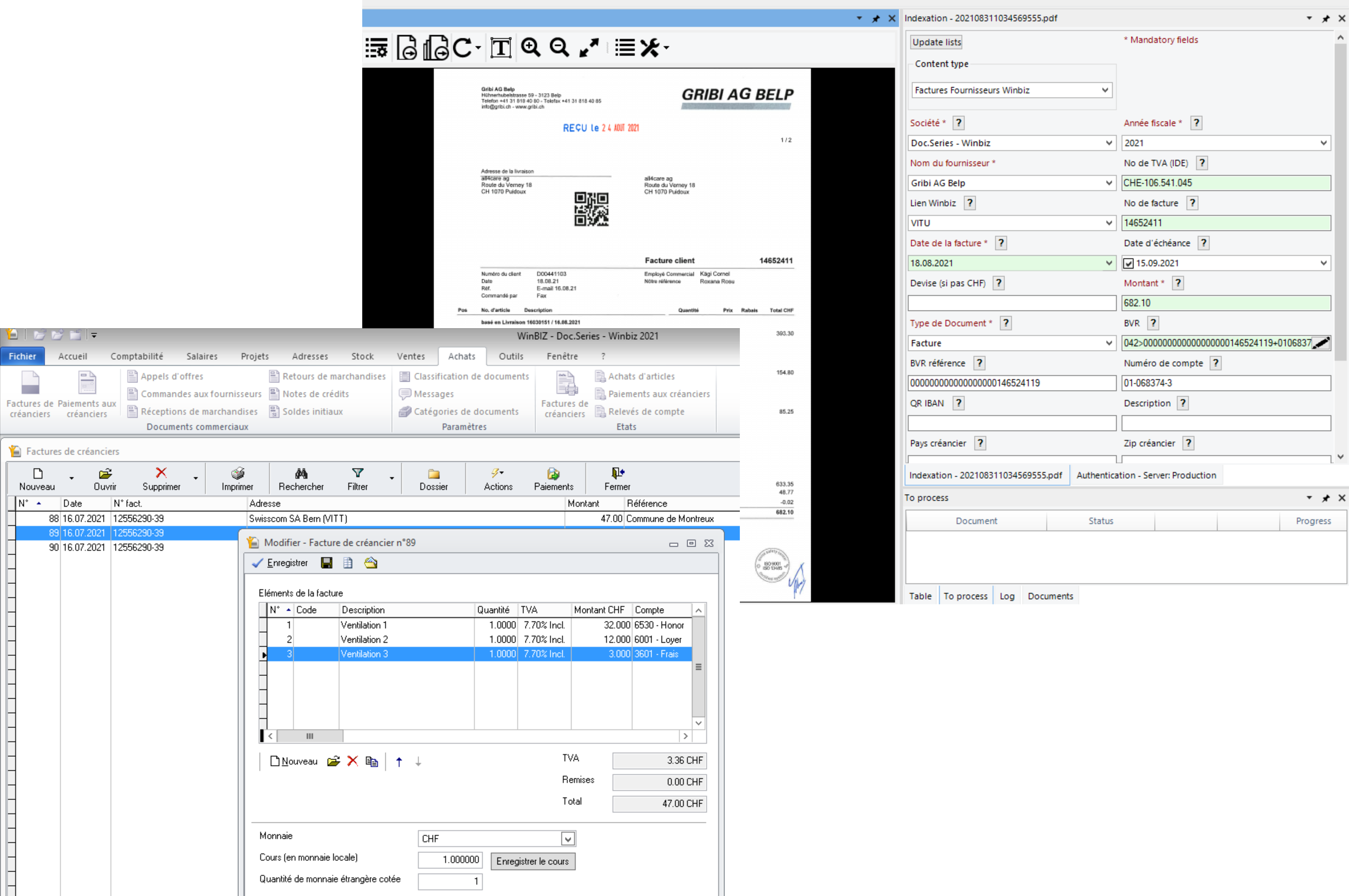Click the Cours exchange rate field
The image size is (1349, 896).
coord(450,860)
